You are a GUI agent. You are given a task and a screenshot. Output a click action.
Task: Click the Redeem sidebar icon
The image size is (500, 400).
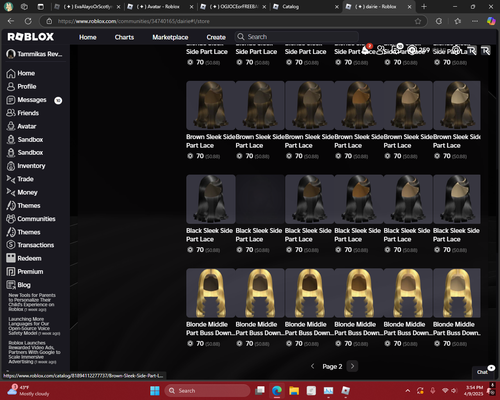[11, 258]
